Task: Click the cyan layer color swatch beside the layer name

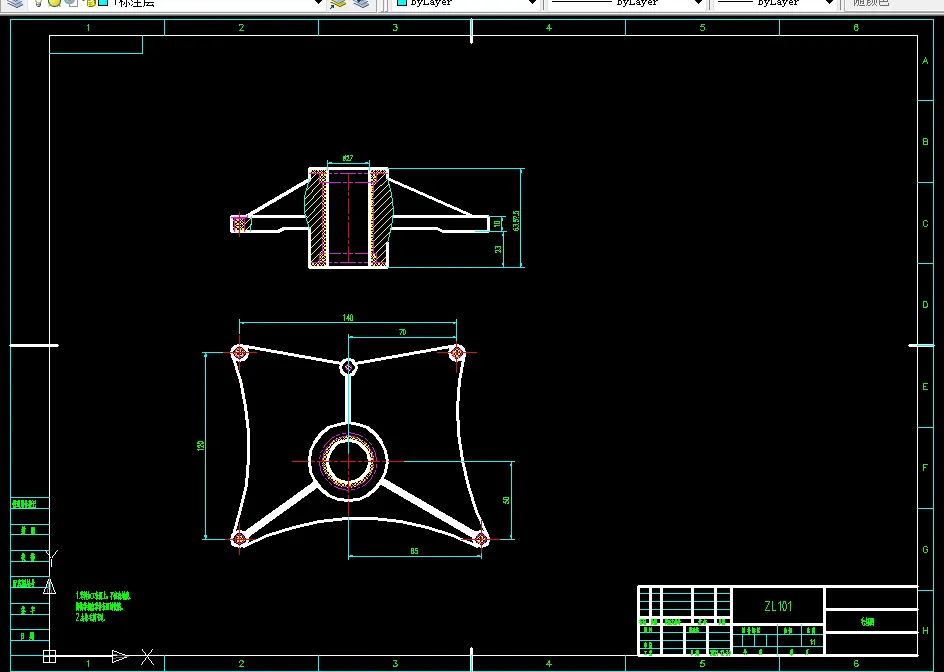Action: (103, 3)
